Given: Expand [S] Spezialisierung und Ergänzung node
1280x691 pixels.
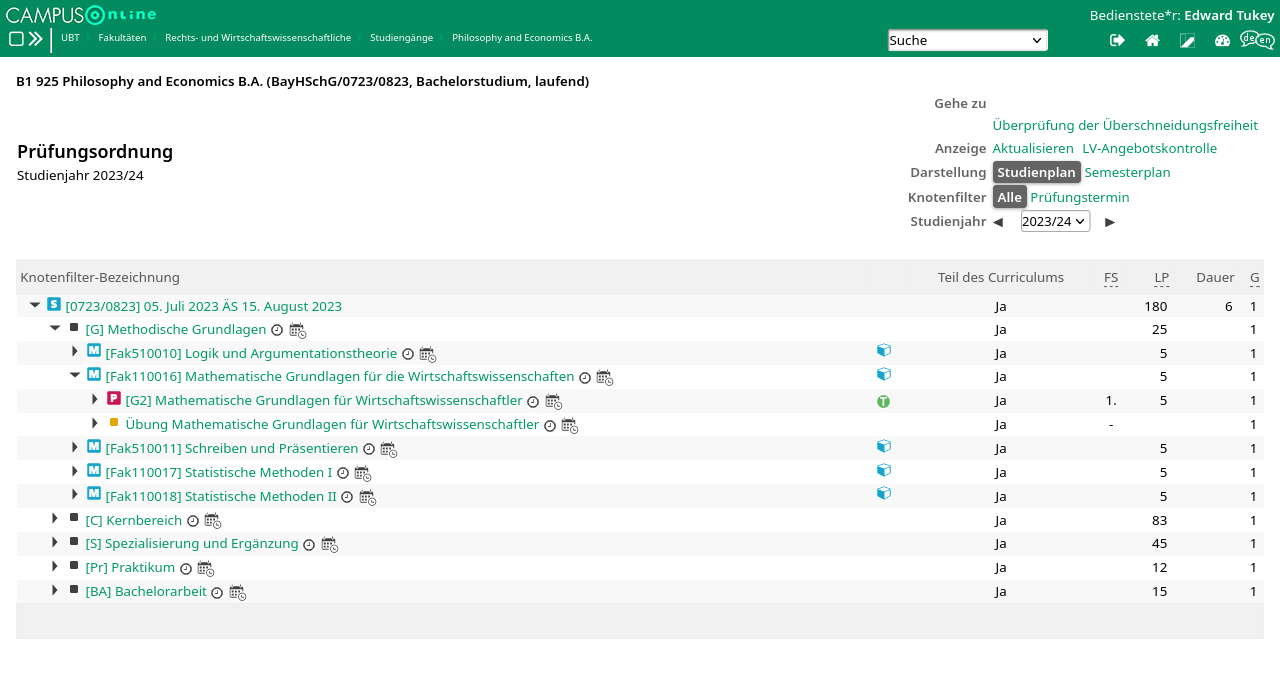Looking at the screenshot, I should [55, 542].
